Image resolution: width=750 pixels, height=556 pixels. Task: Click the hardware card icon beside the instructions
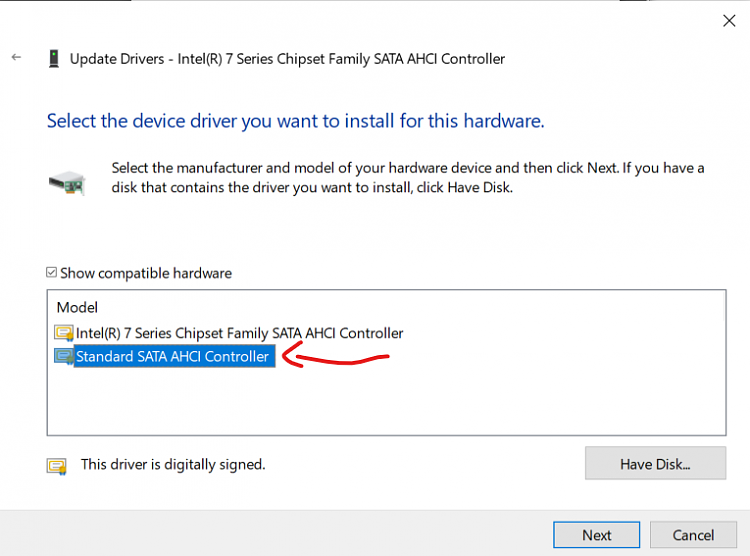coord(67,180)
